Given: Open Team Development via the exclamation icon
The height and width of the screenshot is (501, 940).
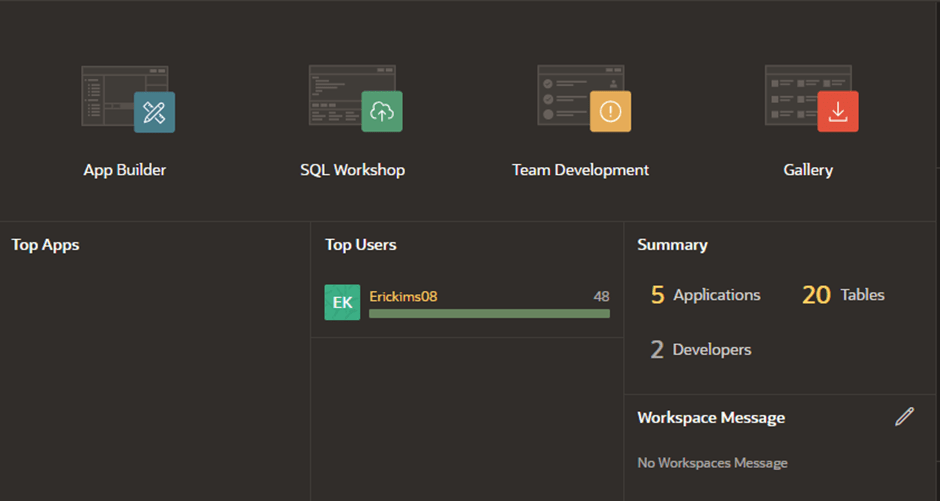Looking at the screenshot, I should [610, 111].
